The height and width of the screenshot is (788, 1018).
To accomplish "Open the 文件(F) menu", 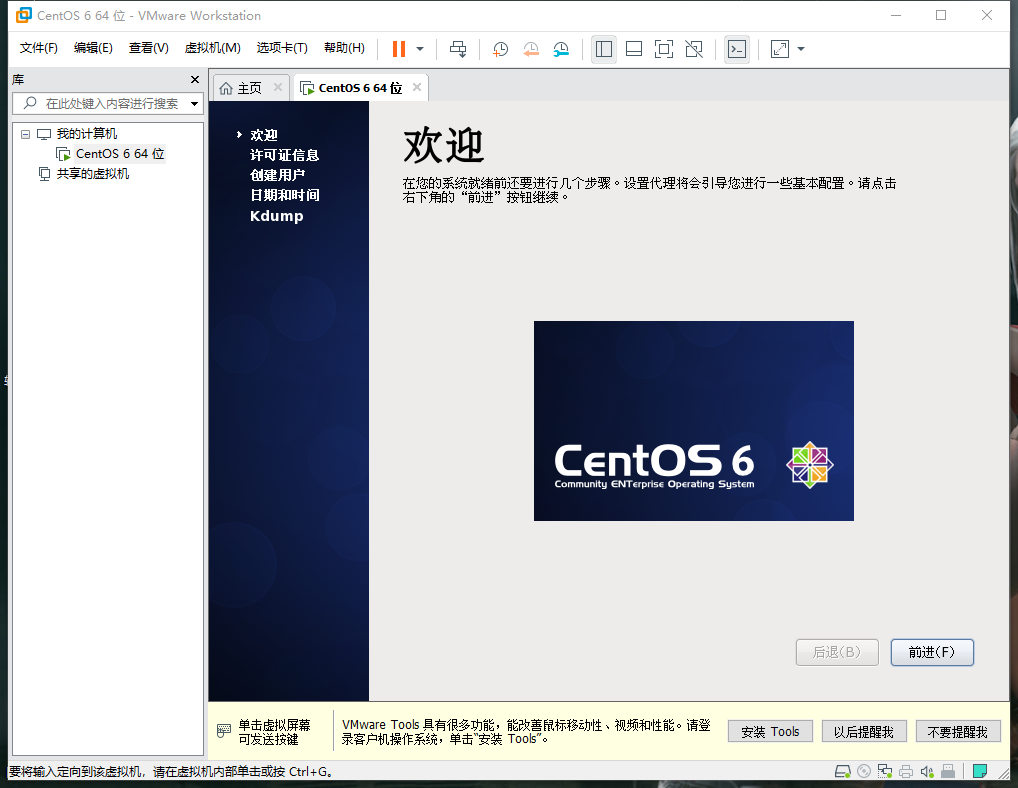I will click(x=38, y=48).
